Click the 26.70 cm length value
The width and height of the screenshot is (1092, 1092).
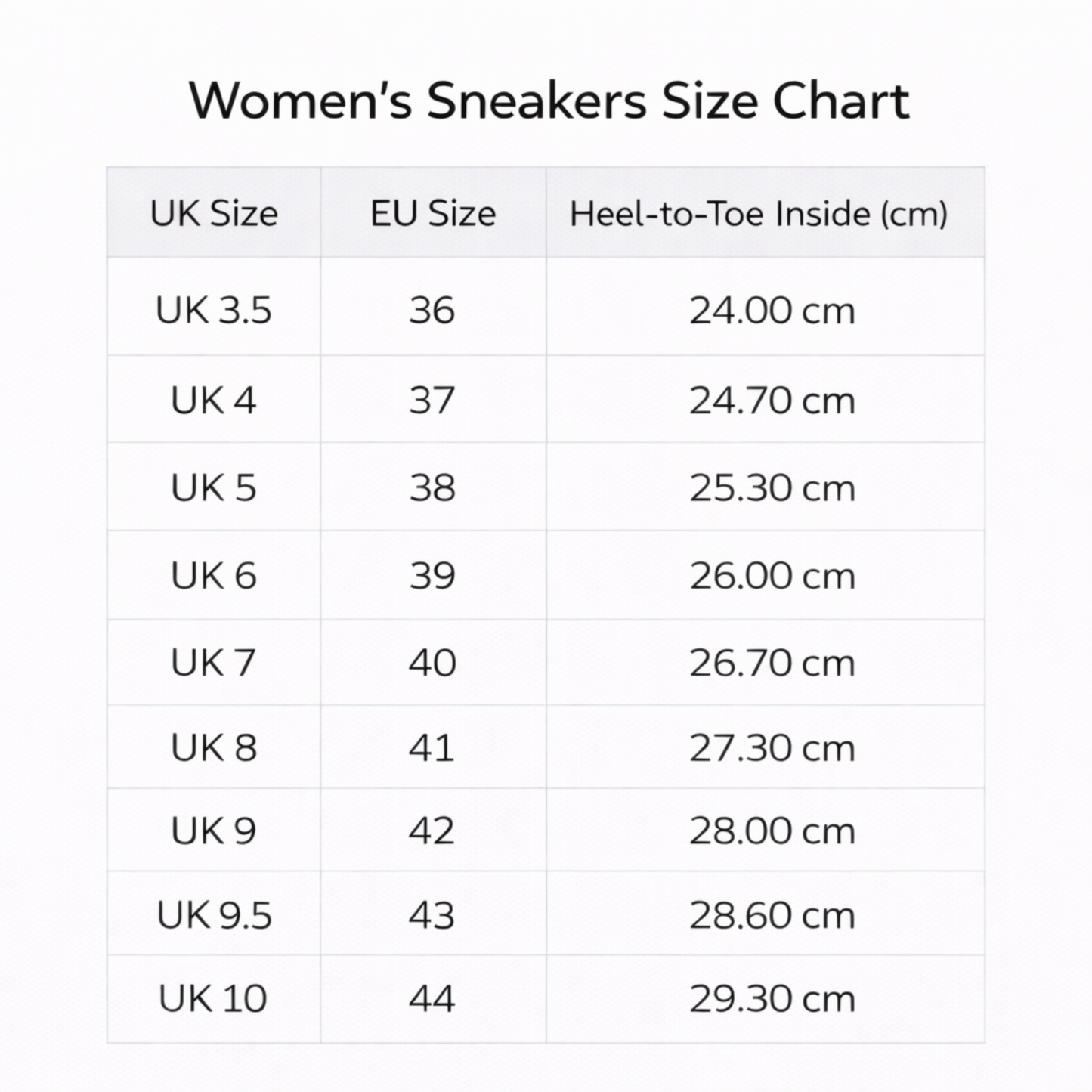click(772, 663)
